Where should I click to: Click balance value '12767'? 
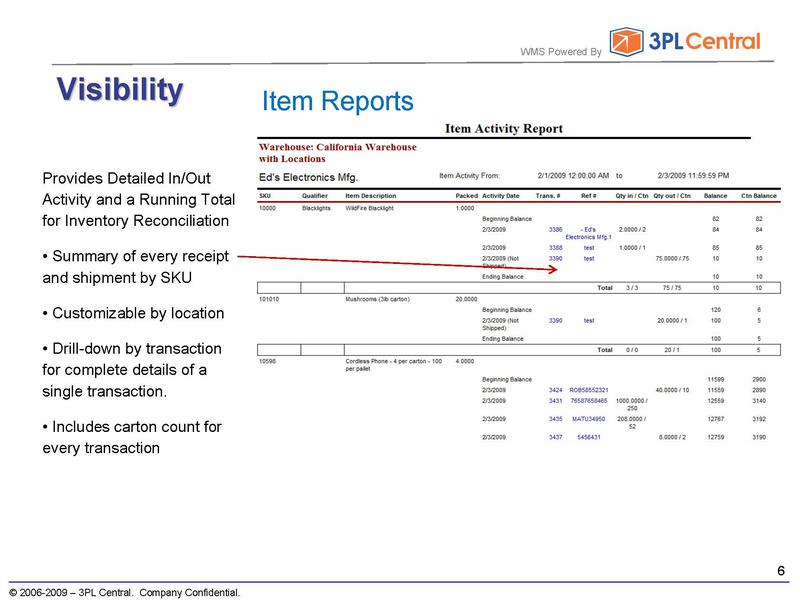(x=715, y=419)
